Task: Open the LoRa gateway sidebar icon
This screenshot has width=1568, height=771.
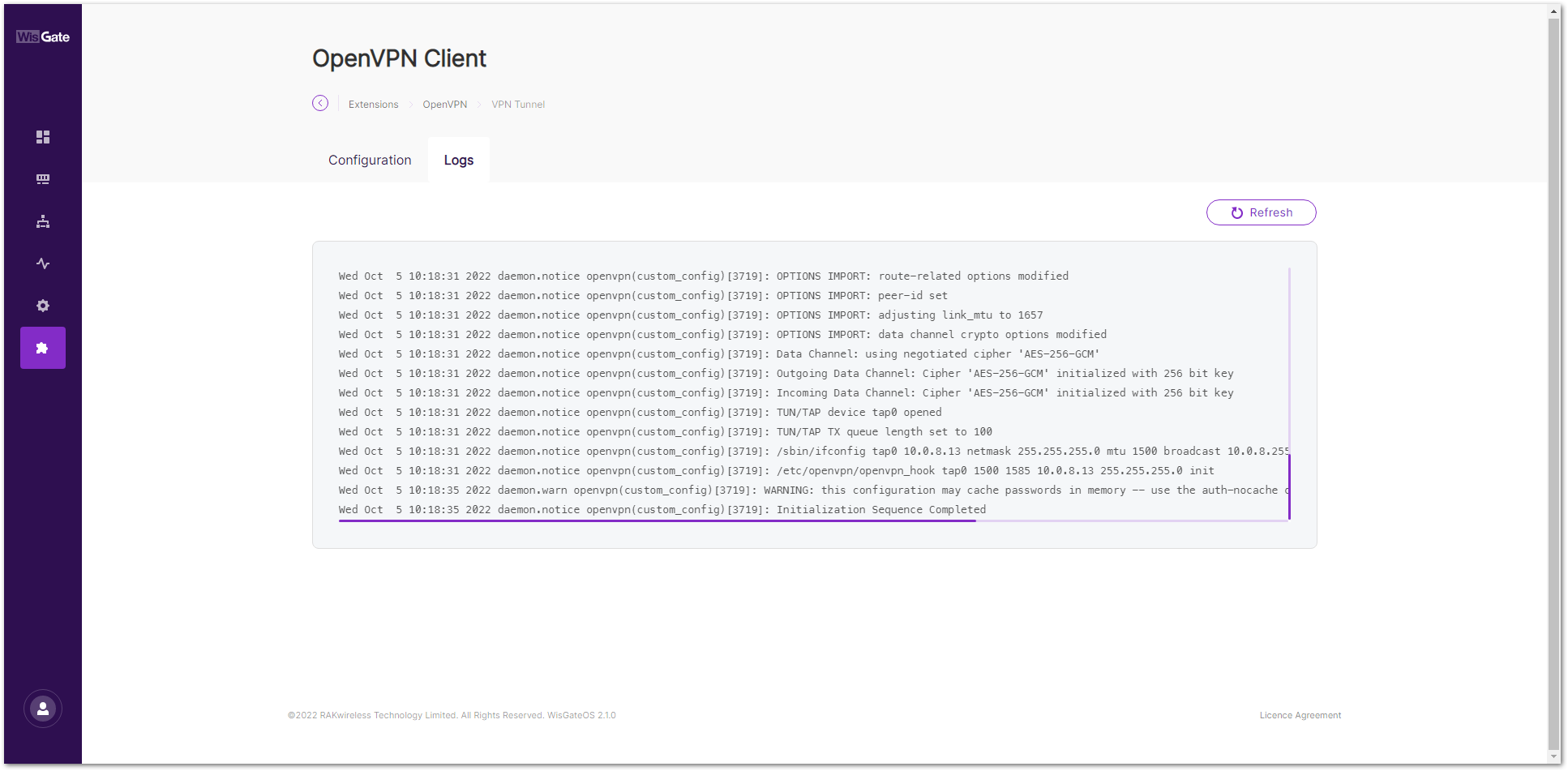Action: click(43, 179)
